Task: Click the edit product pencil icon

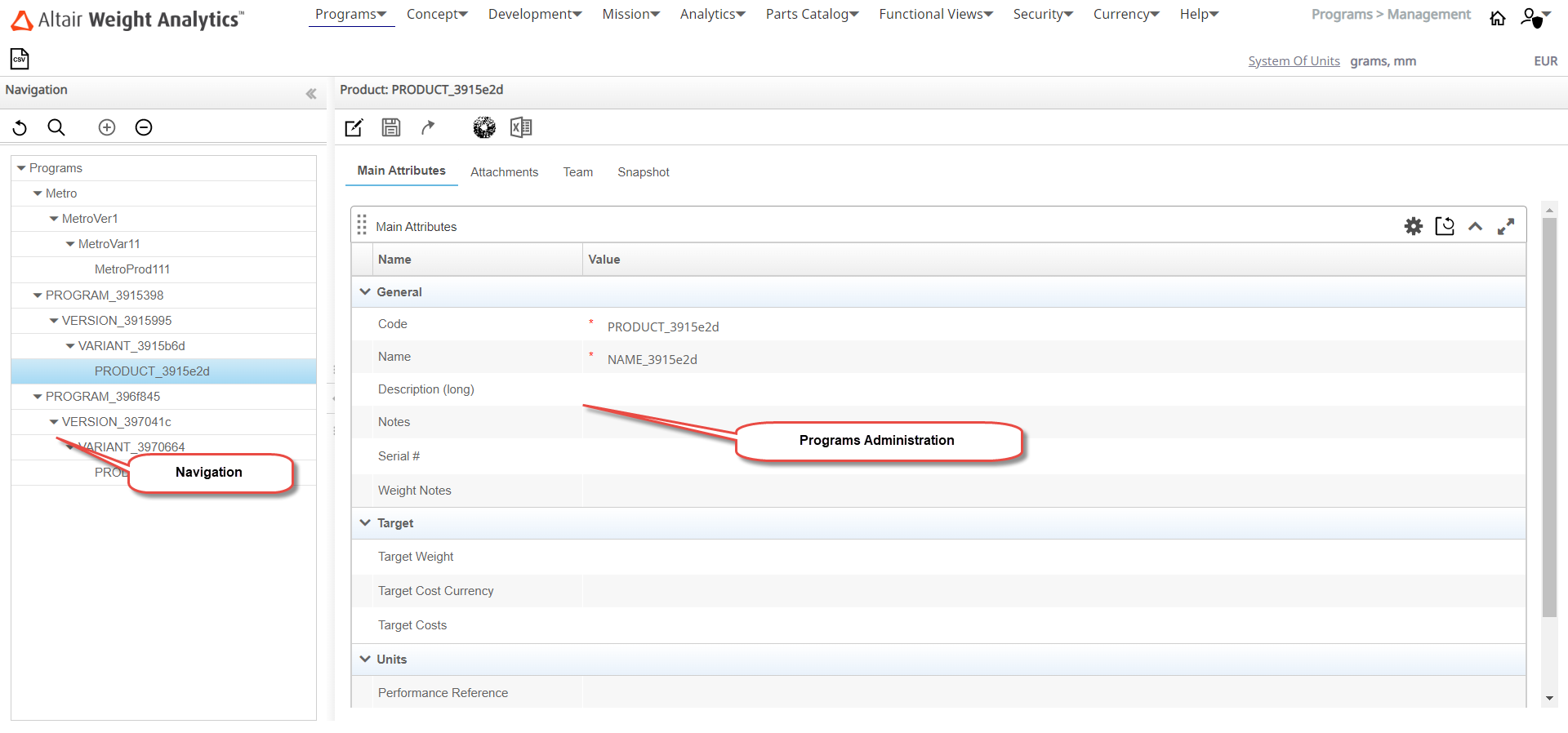Action: pyautogui.click(x=354, y=127)
